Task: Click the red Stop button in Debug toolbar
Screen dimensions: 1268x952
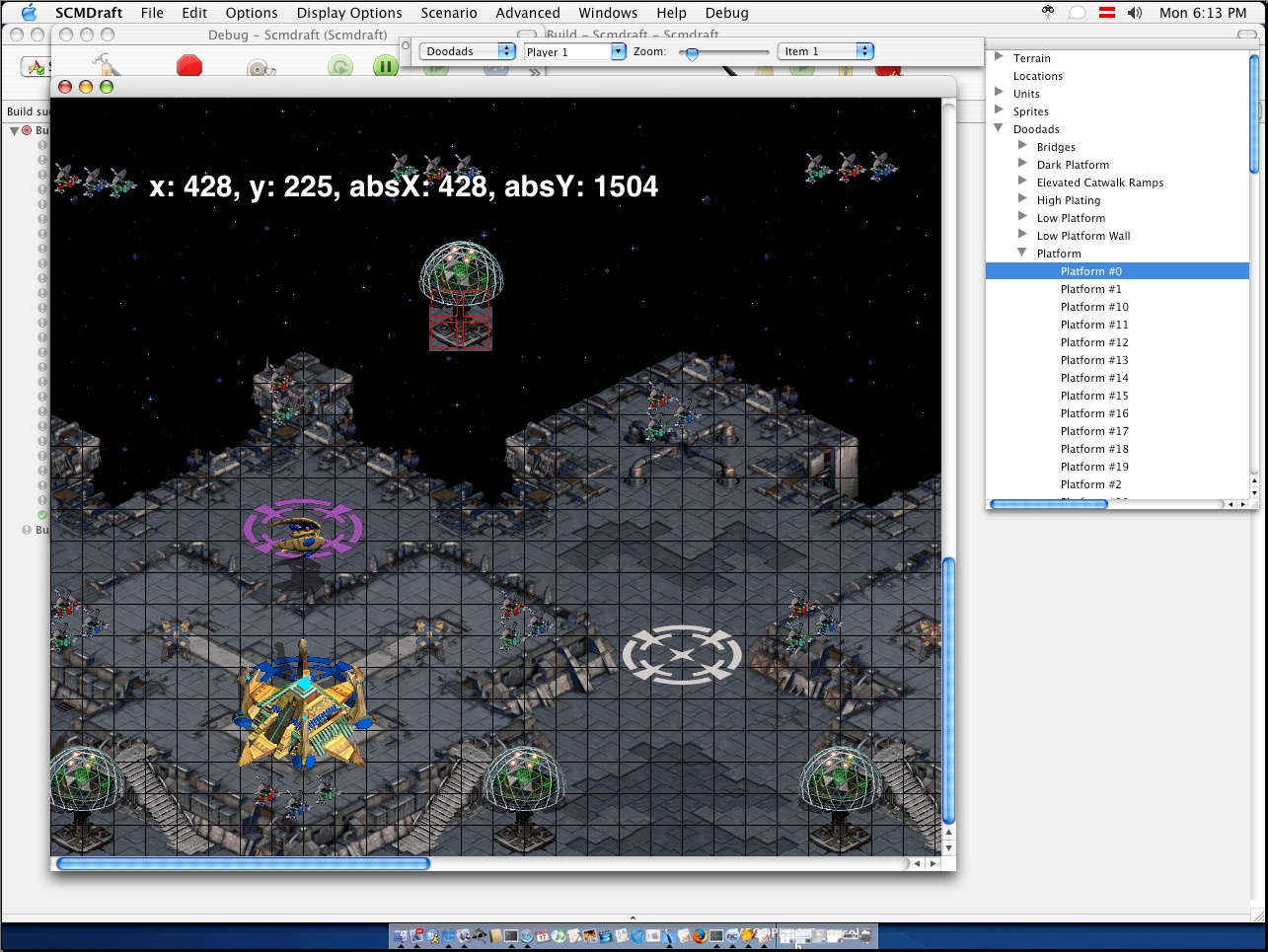Action: [x=188, y=66]
